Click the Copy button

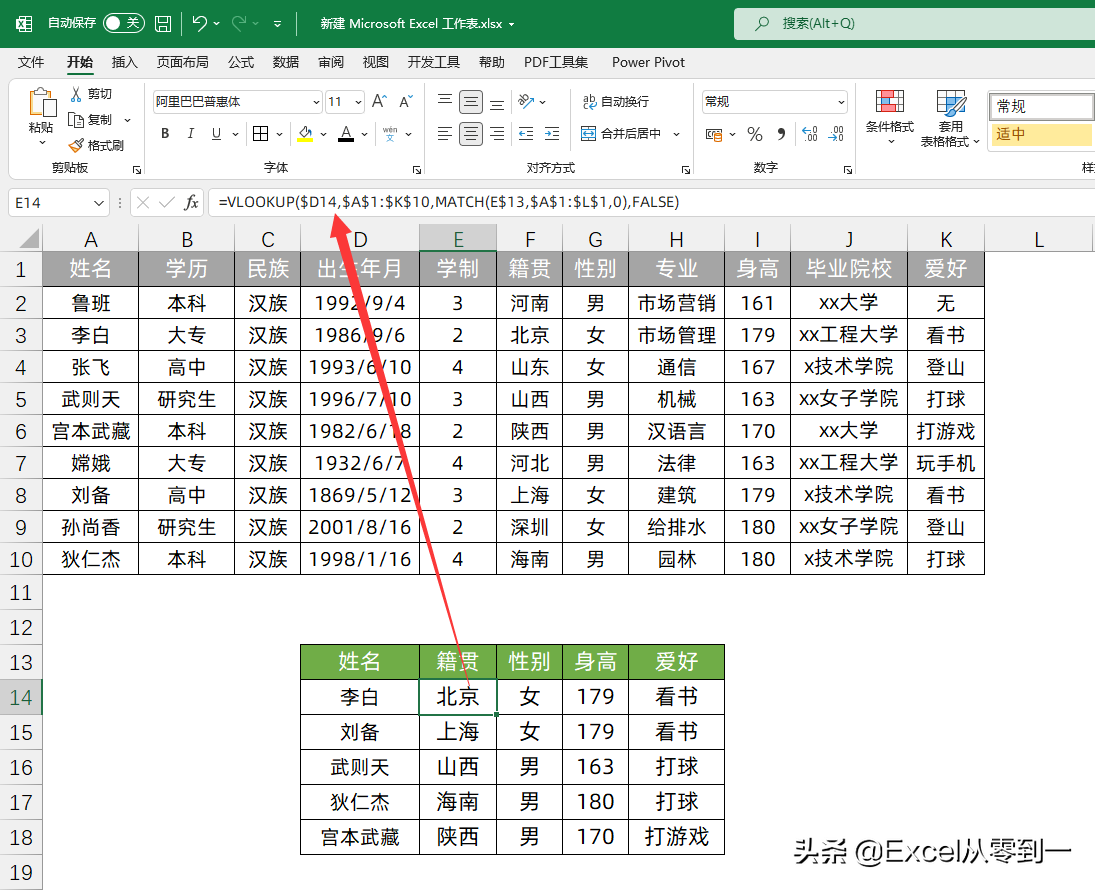(91, 120)
